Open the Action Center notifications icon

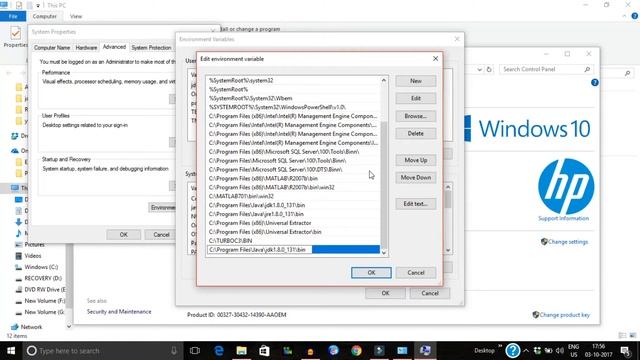625,351
